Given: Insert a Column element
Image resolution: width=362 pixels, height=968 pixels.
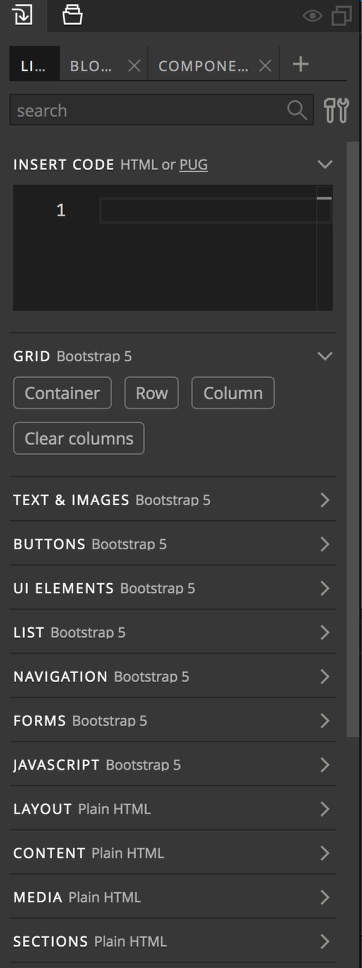Looking at the screenshot, I should click(233, 393).
